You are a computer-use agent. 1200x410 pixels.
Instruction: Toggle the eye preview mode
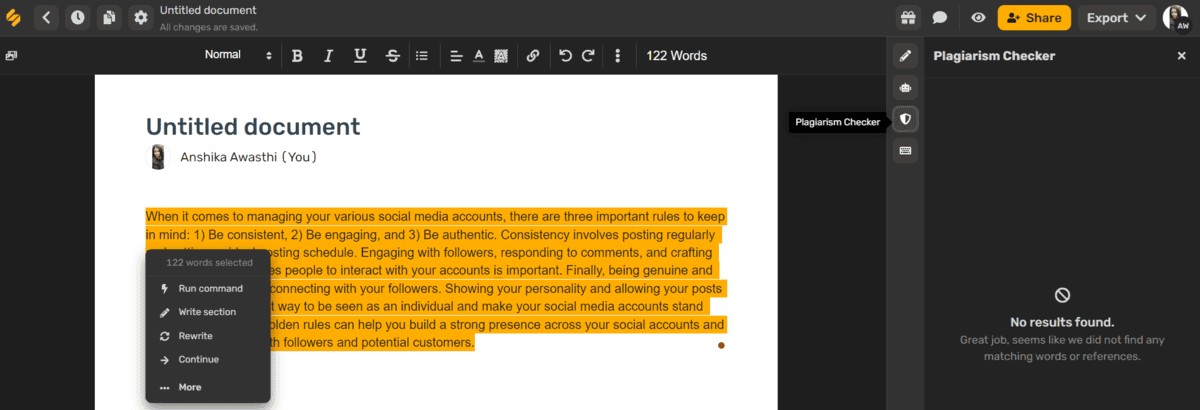(x=978, y=18)
